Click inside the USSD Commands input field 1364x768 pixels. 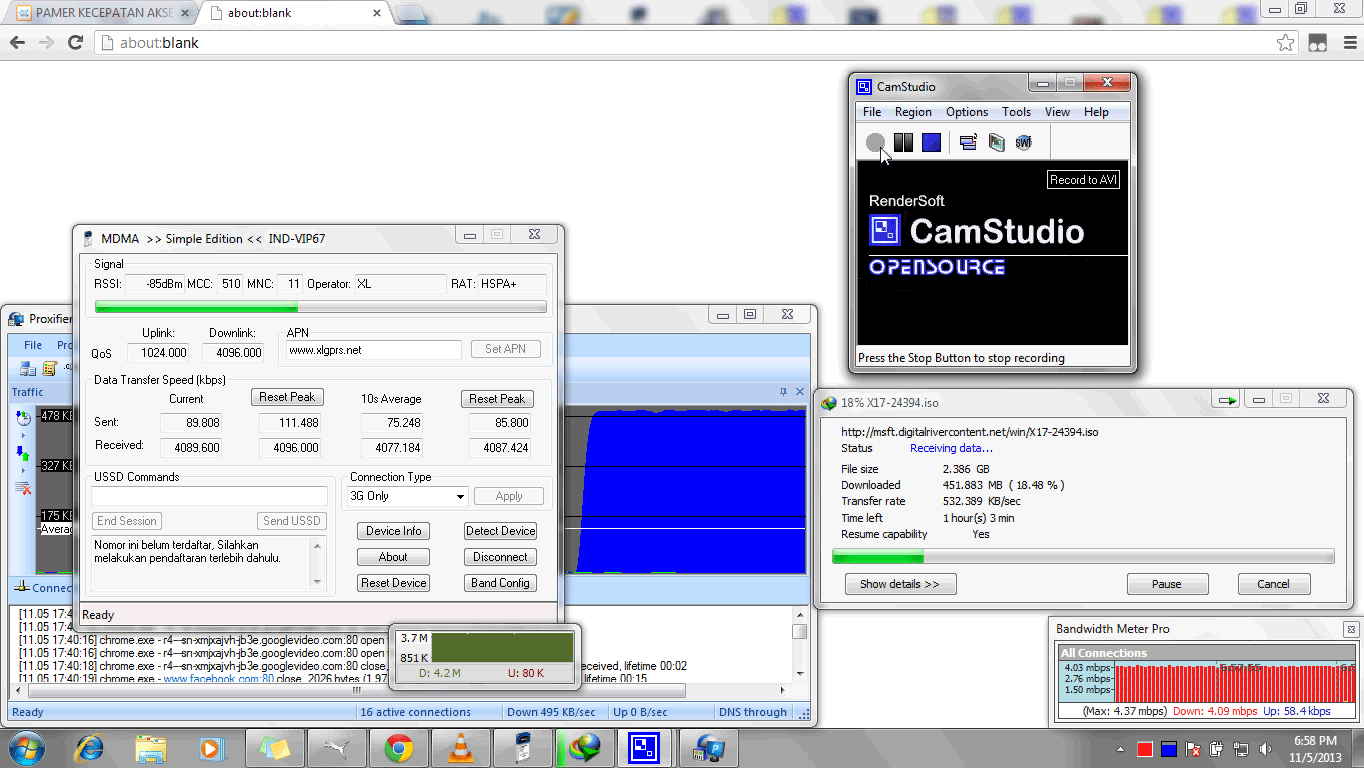(209, 496)
